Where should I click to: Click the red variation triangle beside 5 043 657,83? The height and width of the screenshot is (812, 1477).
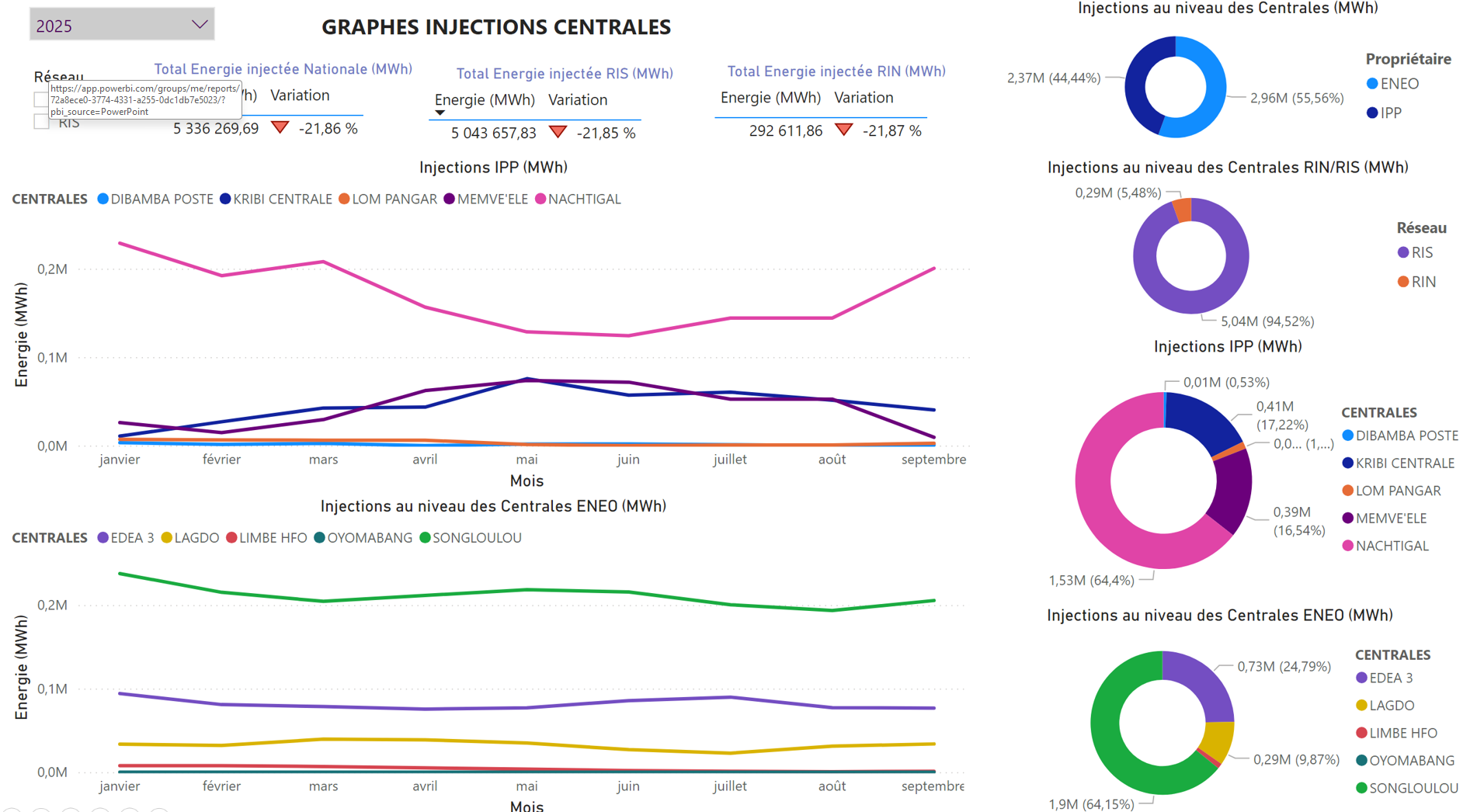point(558,132)
